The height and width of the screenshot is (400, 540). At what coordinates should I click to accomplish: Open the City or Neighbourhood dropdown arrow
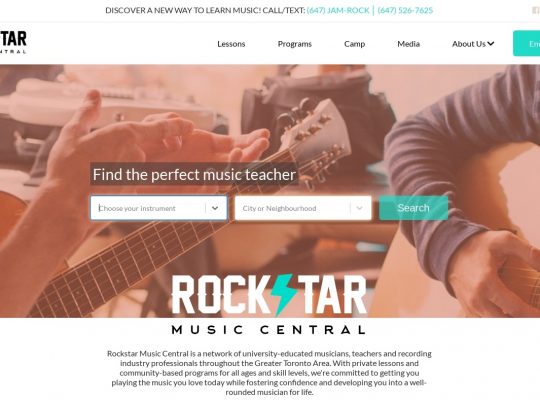(359, 208)
